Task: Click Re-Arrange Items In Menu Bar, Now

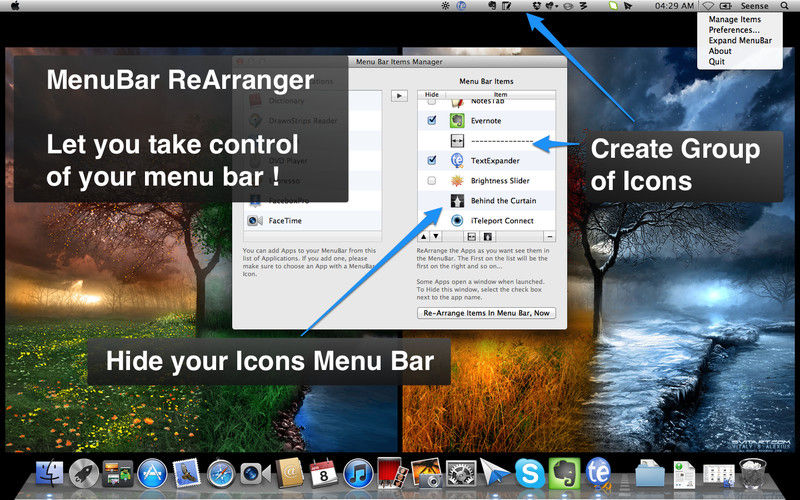Action: [486, 313]
